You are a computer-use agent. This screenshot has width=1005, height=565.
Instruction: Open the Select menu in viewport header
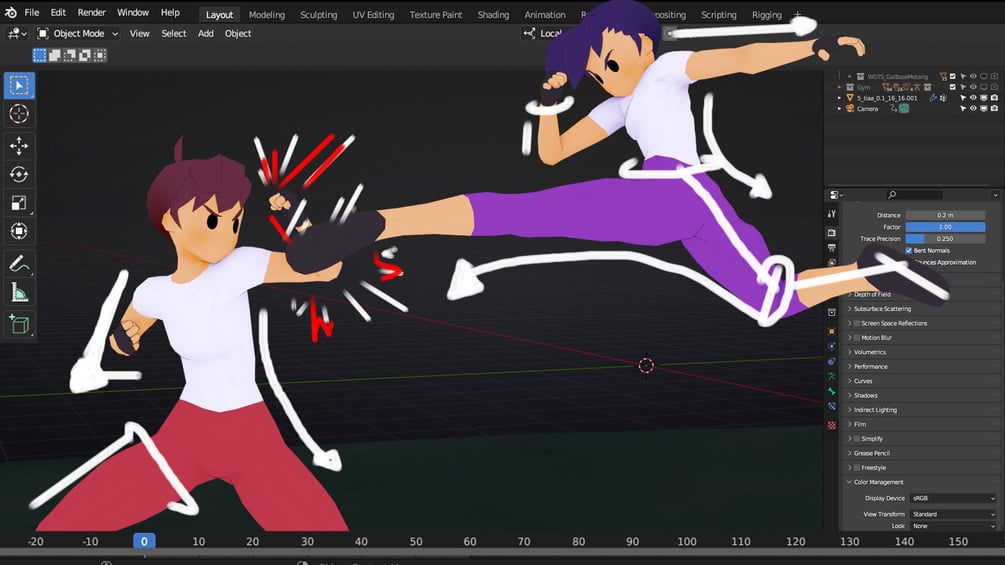[x=174, y=33]
